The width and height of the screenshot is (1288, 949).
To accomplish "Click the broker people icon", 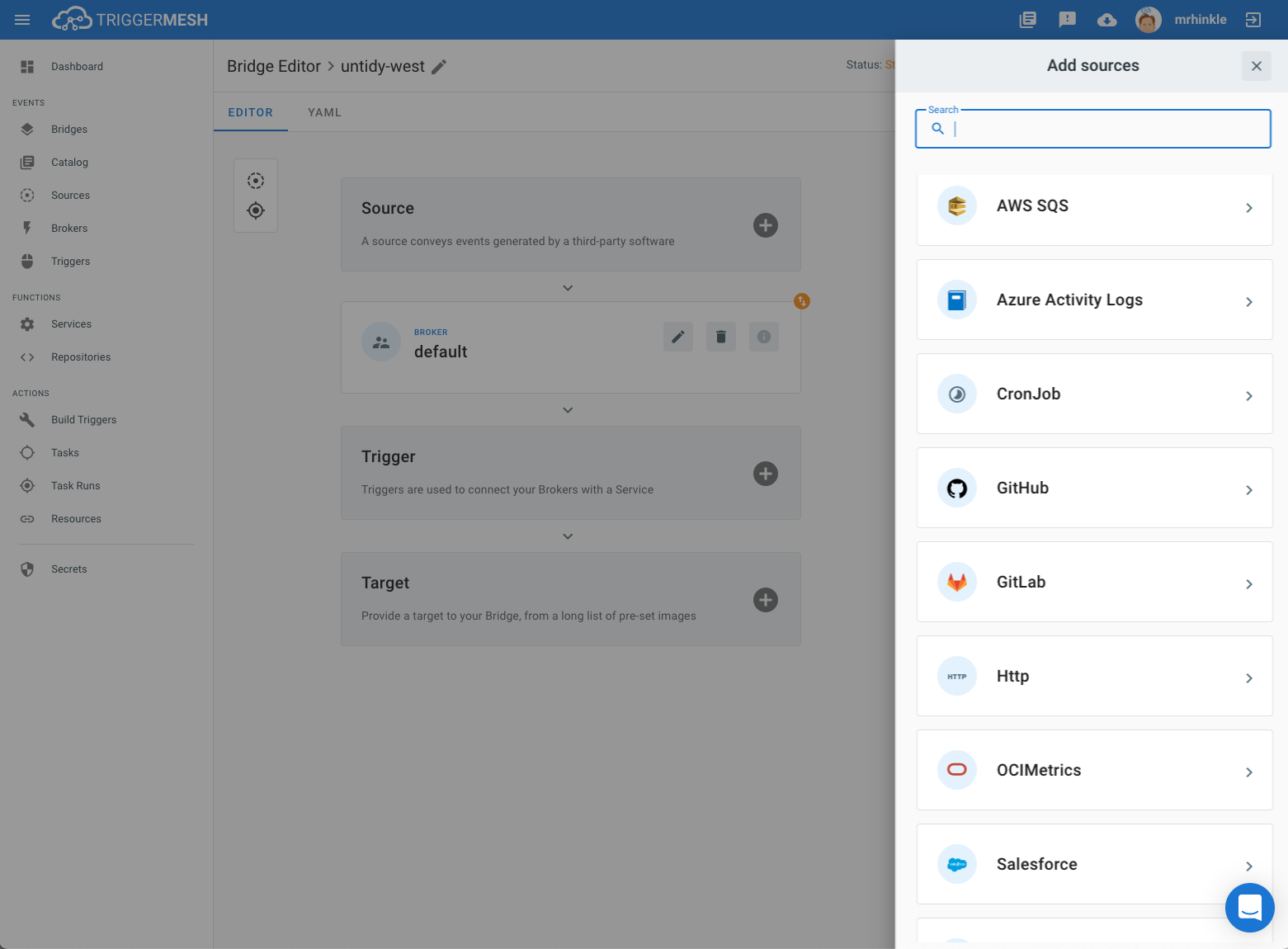I will click(381, 342).
